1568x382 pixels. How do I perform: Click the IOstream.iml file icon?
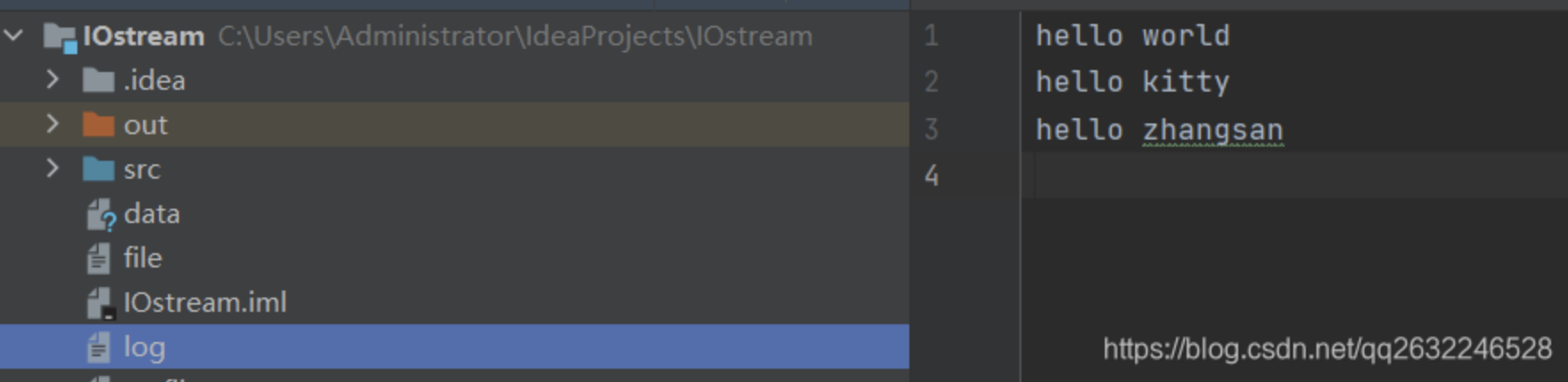tap(100, 304)
